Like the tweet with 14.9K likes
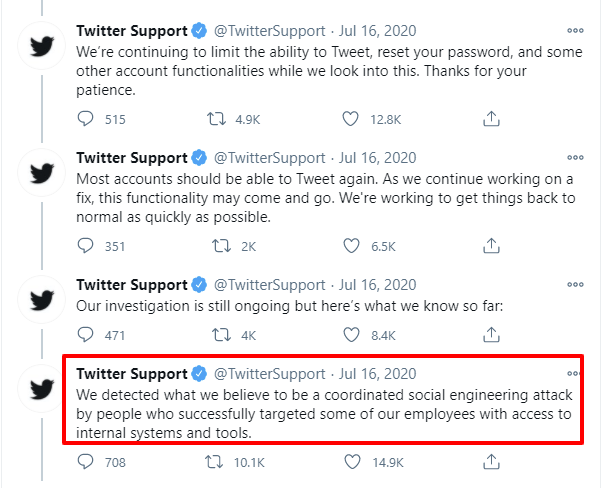This screenshot has width=606, height=488. [352, 462]
